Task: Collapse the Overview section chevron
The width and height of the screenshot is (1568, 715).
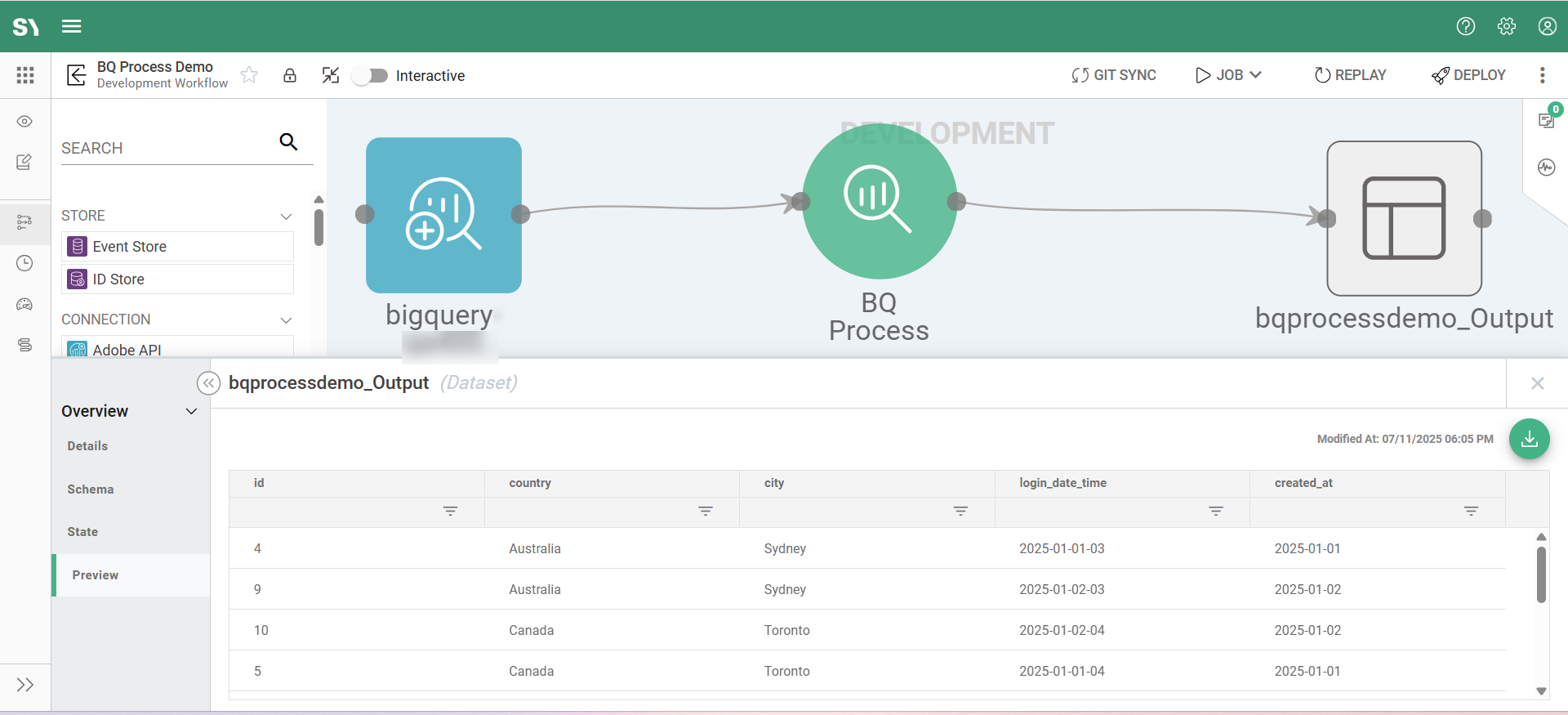Action: tap(192, 411)
